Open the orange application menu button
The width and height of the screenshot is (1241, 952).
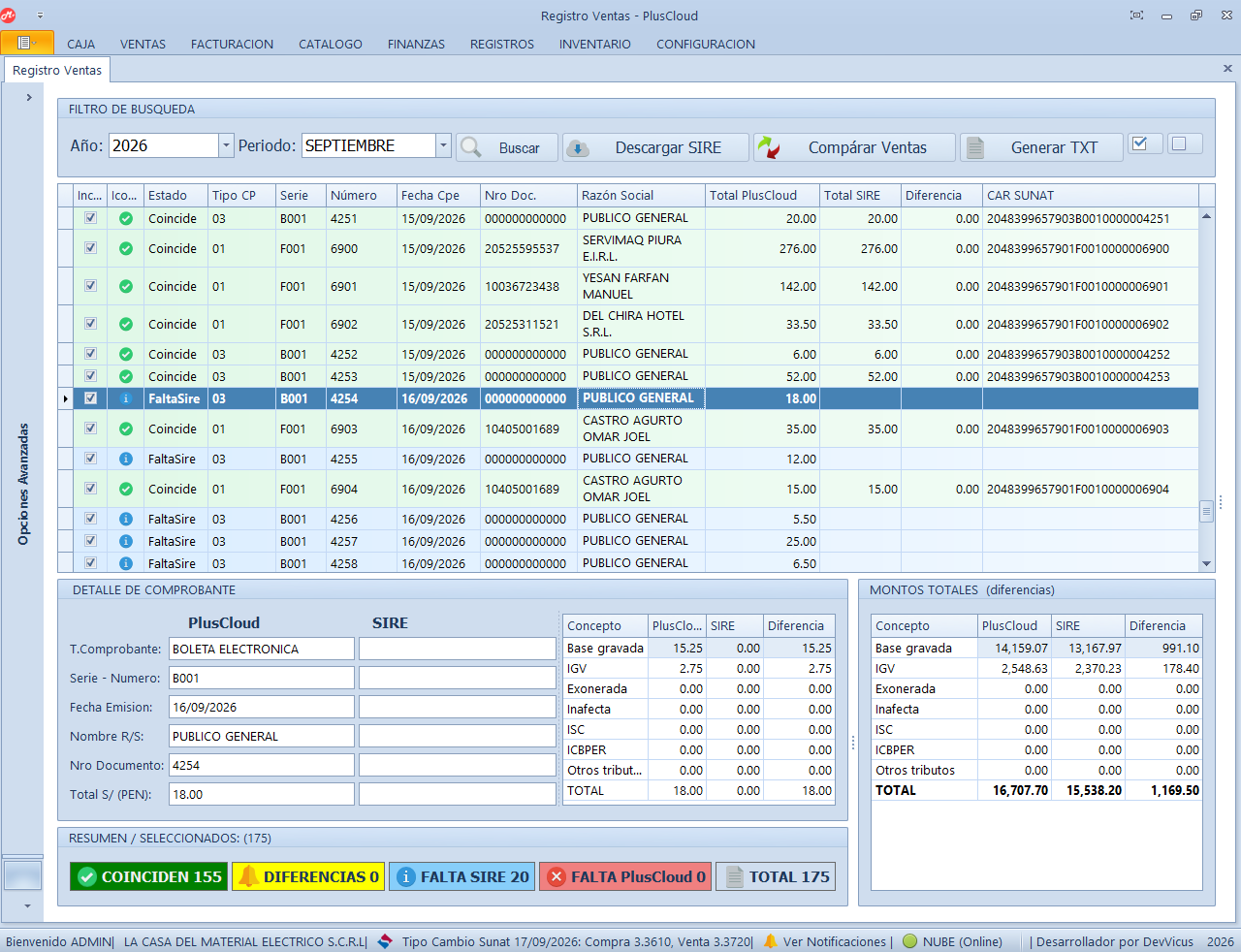tap(26, 43)
